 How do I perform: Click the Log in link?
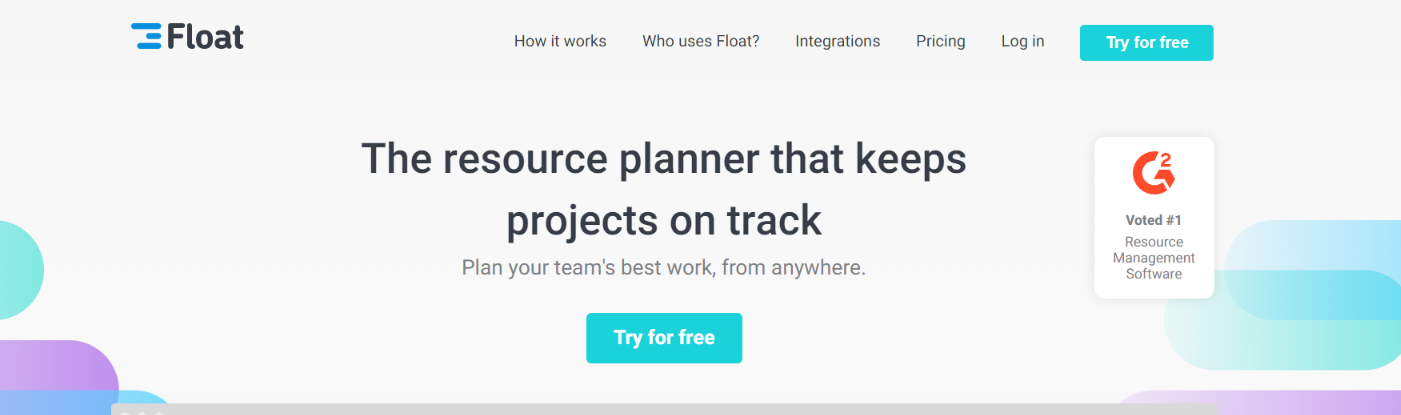pos(1023,41)
